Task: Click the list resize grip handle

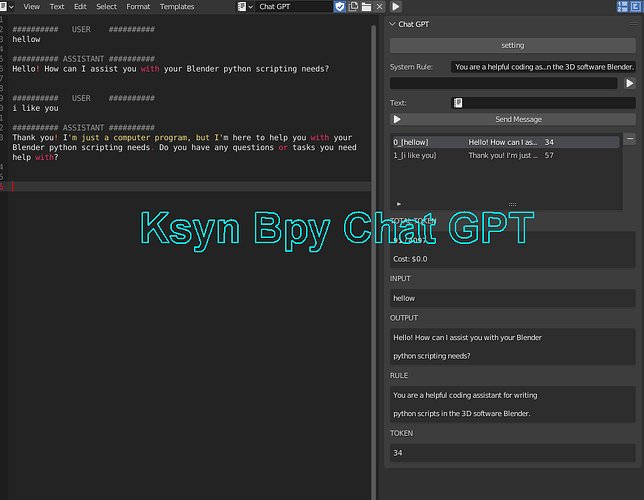Action: 512,204
